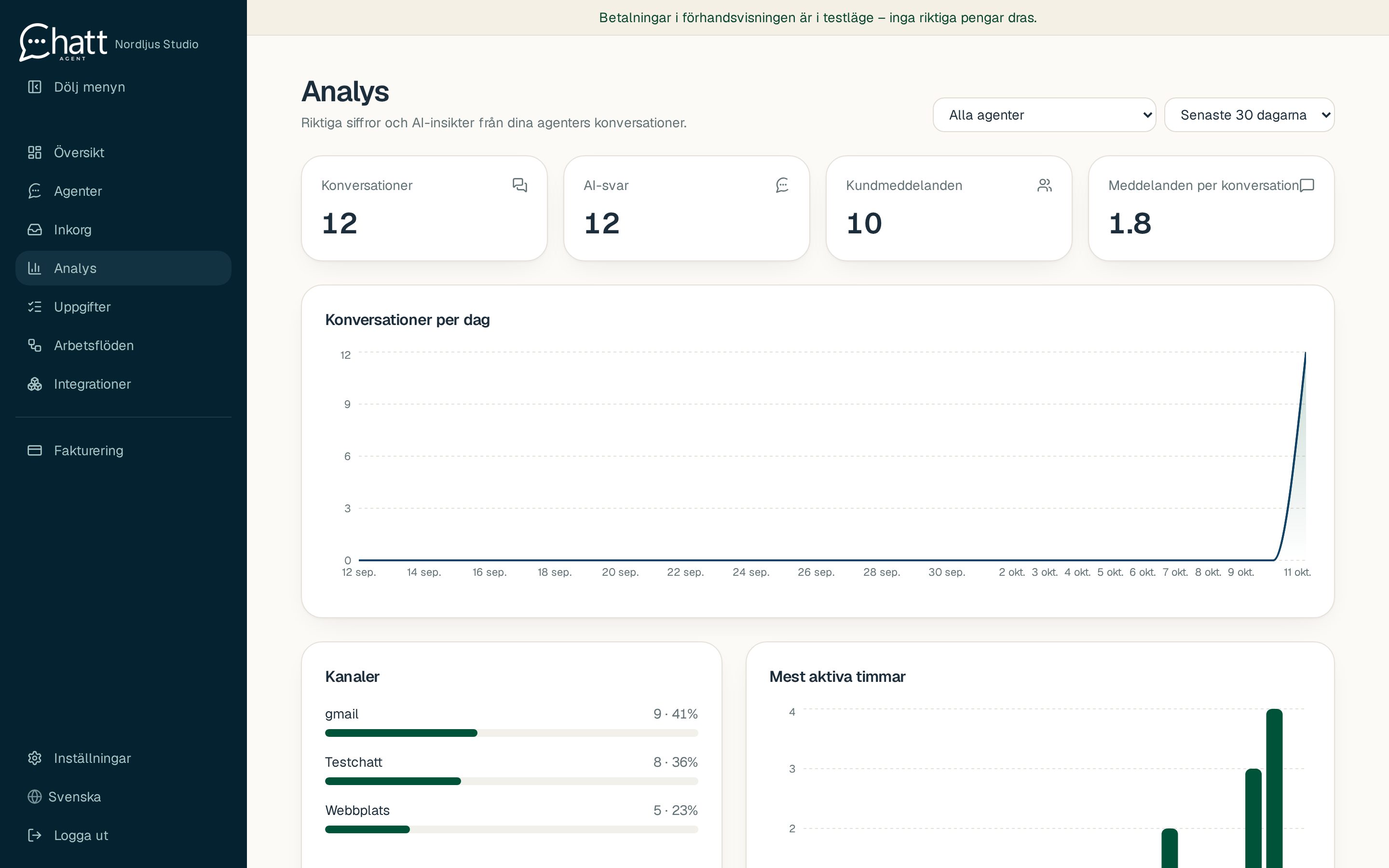
Task: Click the Webbplats channel progress bar
Action: click(x=511, y=829)
